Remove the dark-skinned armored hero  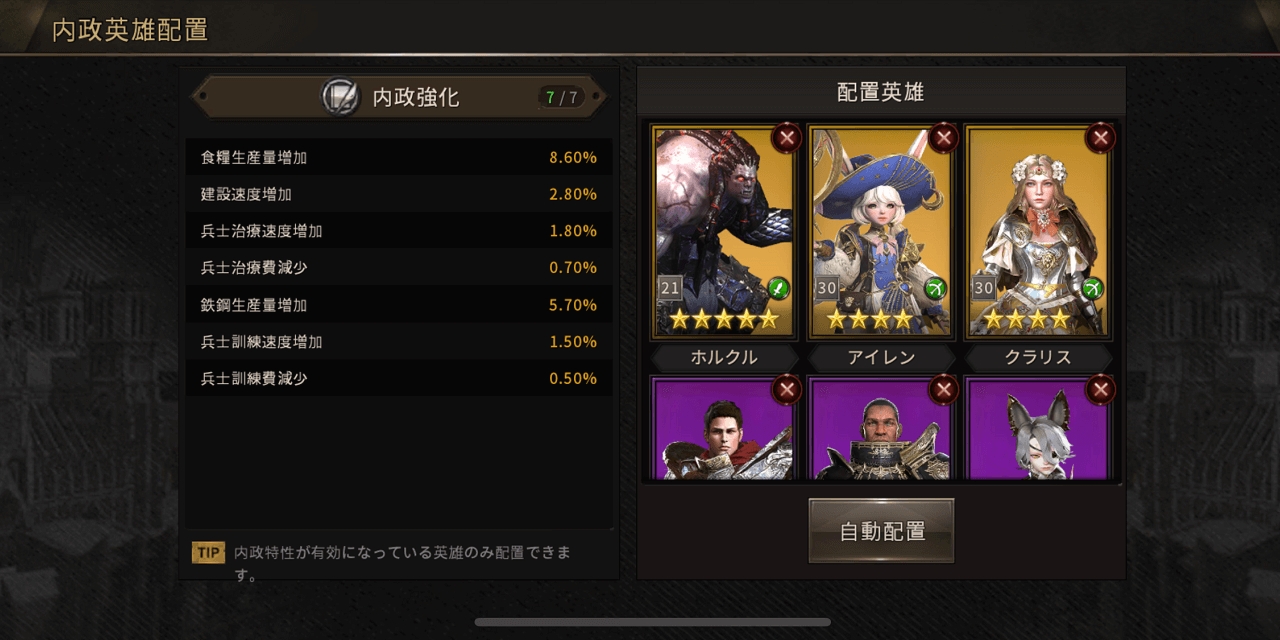tap(943, 389)
